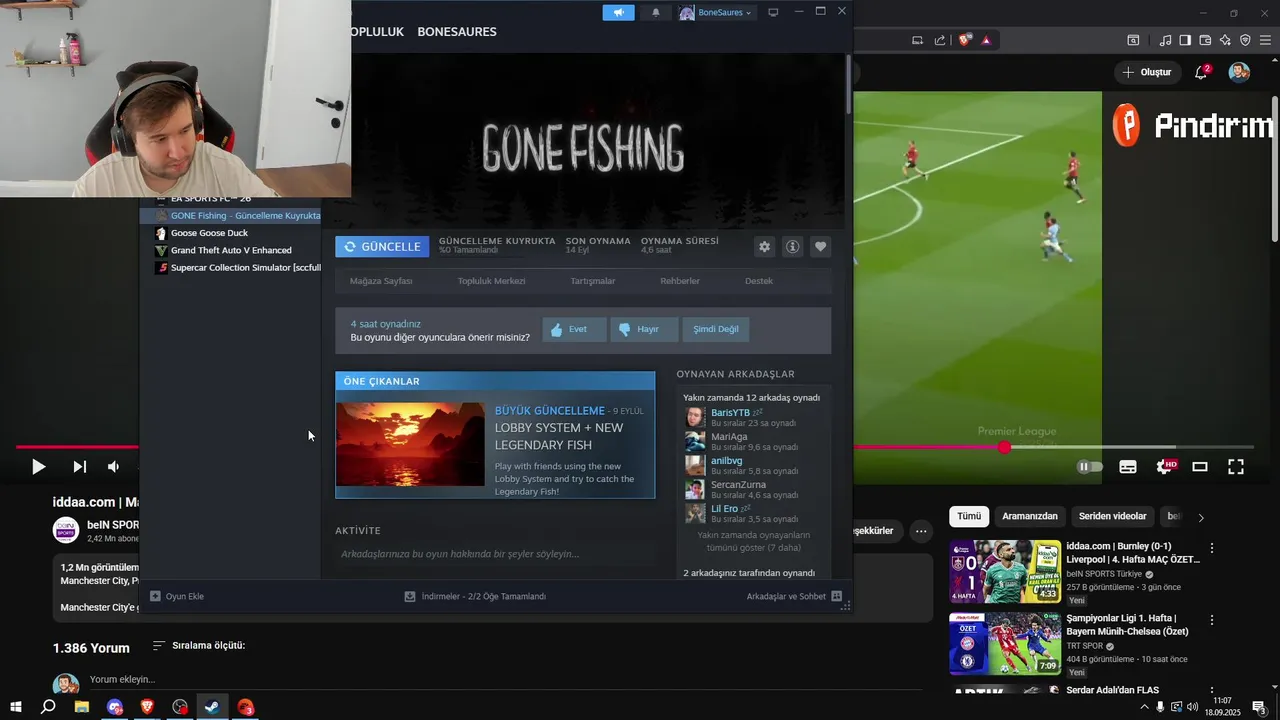Image resolution: width=1280 pixels, height=720 pixels.
Task: Show more filter chips with right arrow
Action: click(x=1201, y=517)
